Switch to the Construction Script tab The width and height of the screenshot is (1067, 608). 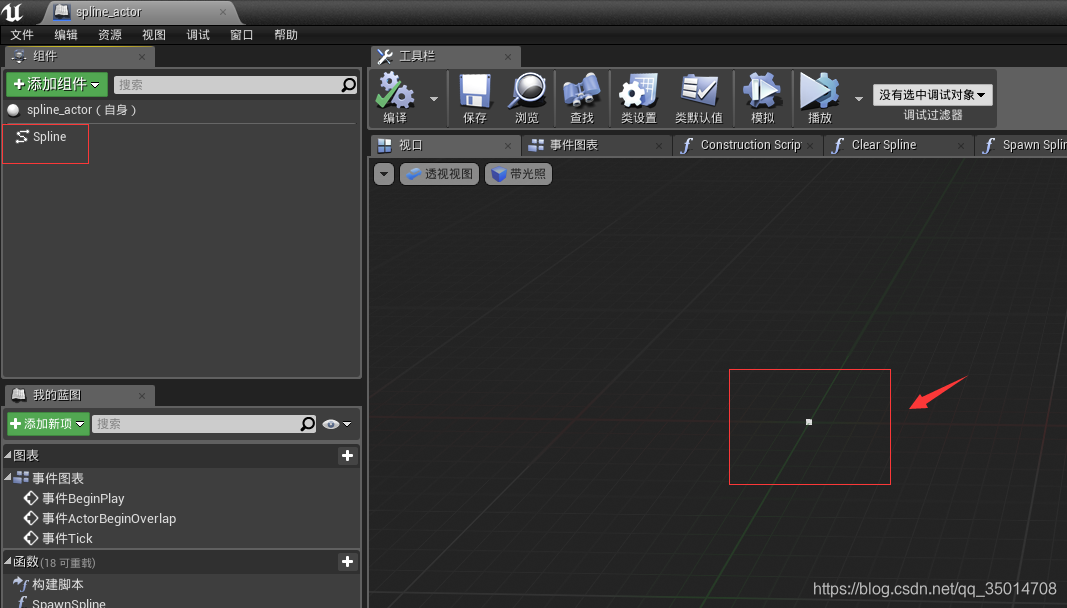[x=747, y=145]
